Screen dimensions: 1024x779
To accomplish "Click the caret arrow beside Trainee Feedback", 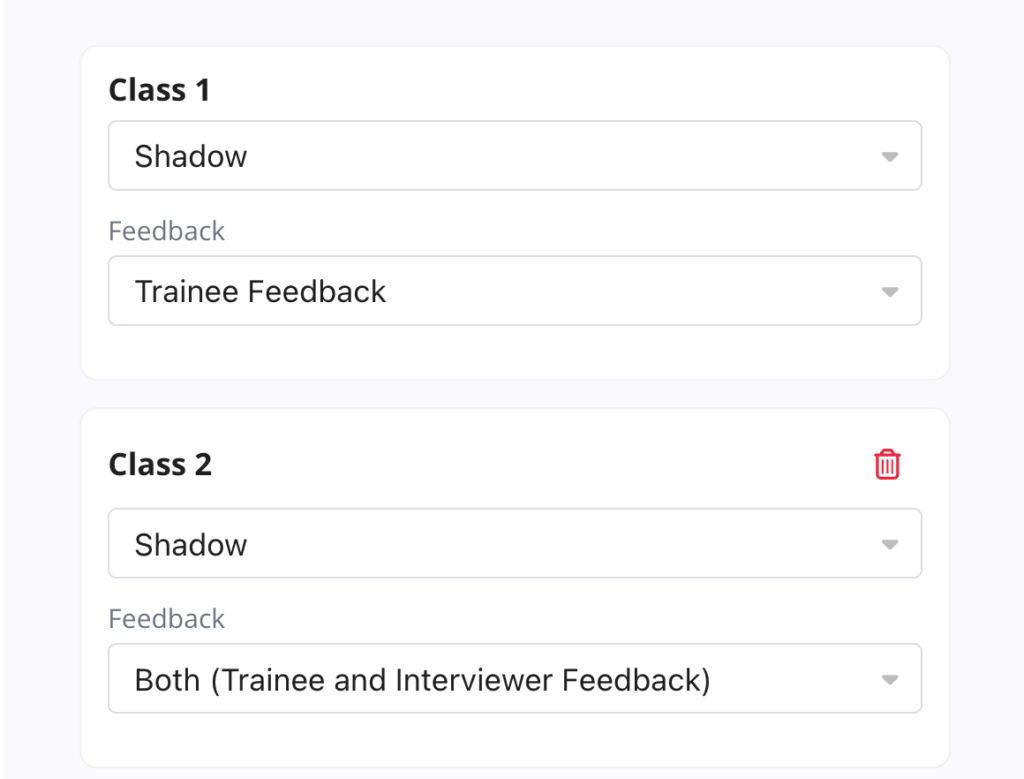I will coord(889,292).
